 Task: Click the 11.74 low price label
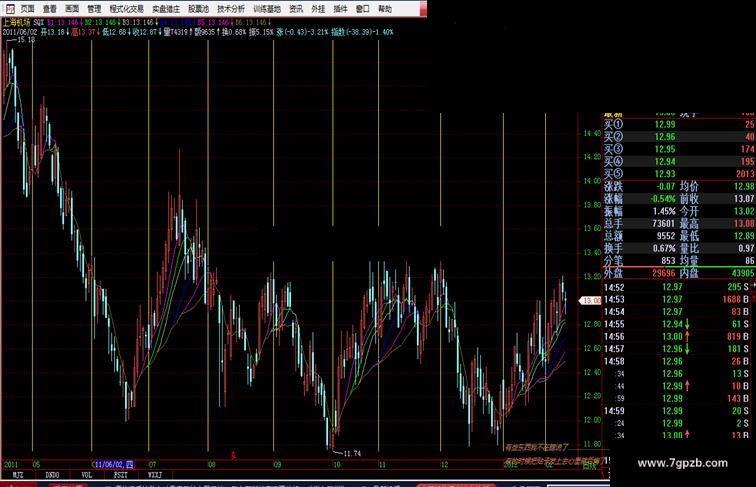(x=352, y=453)
